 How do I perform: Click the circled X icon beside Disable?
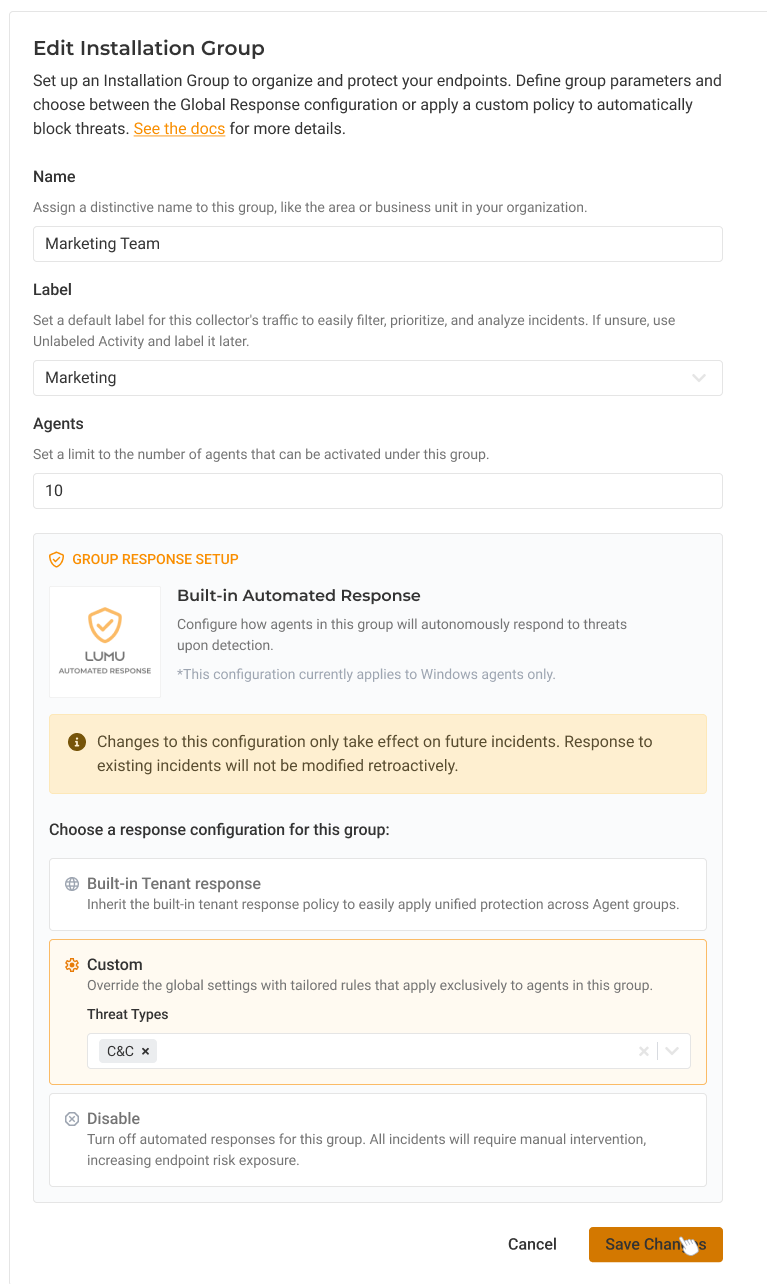click(x=72, y=1119)
